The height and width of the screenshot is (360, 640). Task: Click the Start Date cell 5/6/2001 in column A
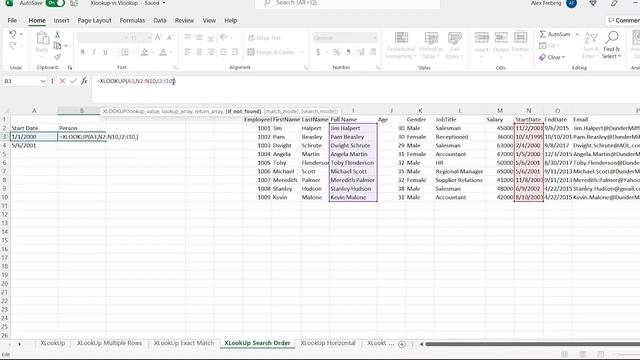tap(34, 146)
